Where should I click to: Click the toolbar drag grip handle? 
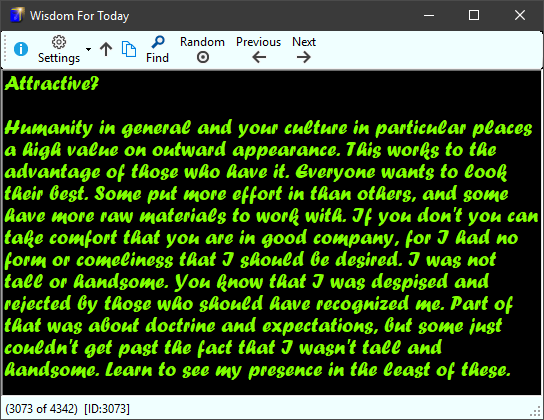pyautogui.click(x=5, y=49)
